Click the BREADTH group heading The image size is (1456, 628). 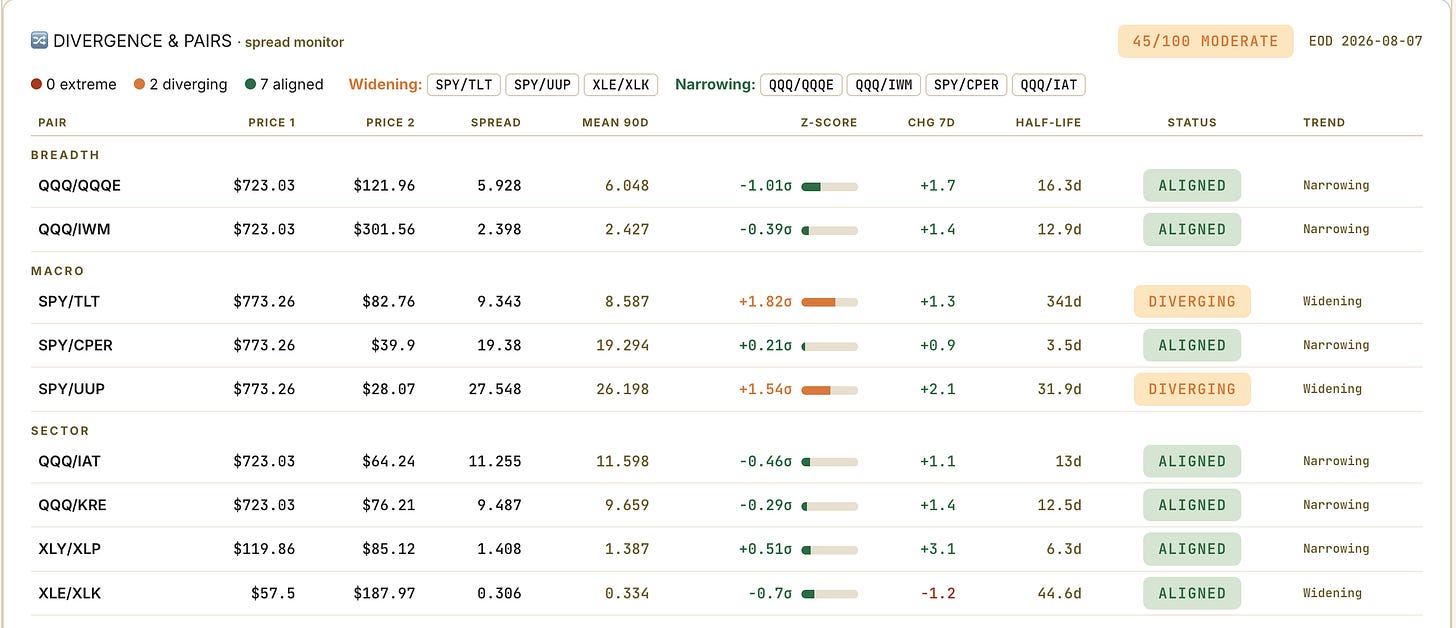click(65, 155)
